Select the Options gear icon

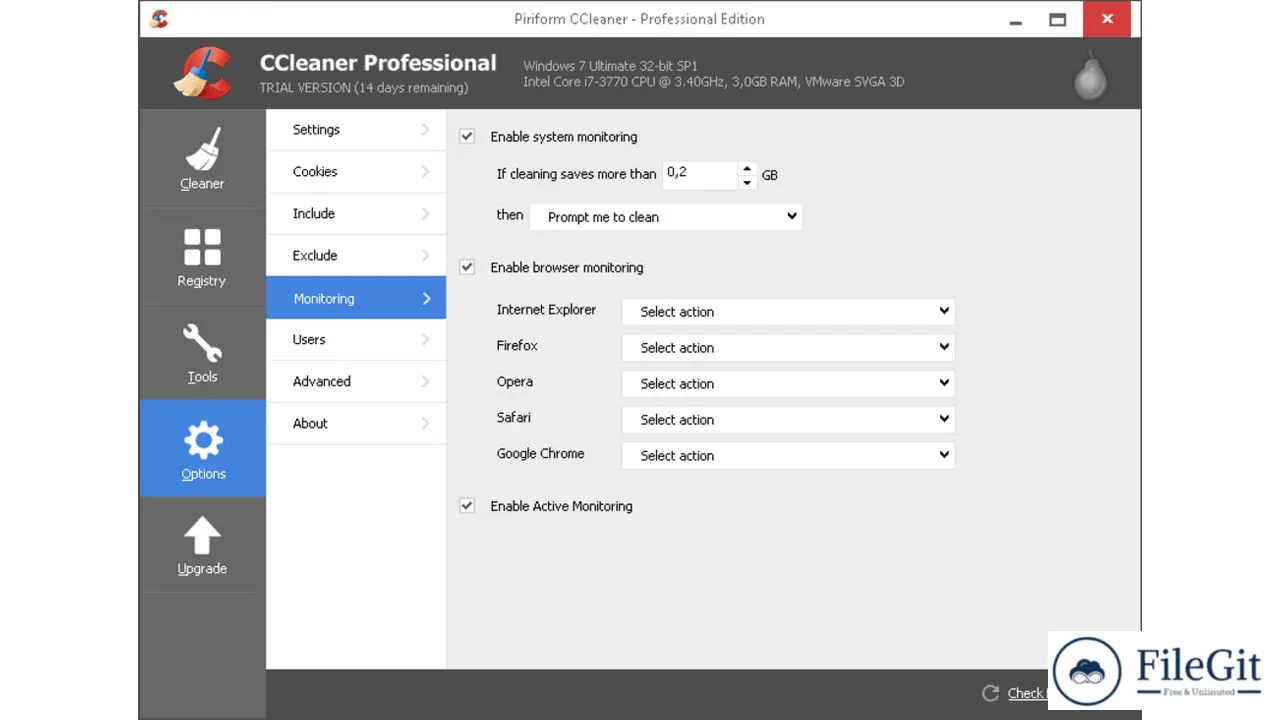[203, 441]
